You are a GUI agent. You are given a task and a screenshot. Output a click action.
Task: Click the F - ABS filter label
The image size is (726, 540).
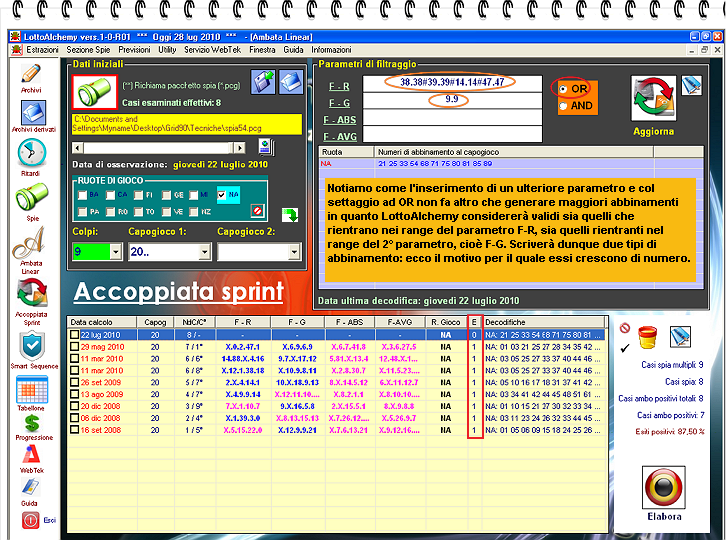[x=339, y=120]
